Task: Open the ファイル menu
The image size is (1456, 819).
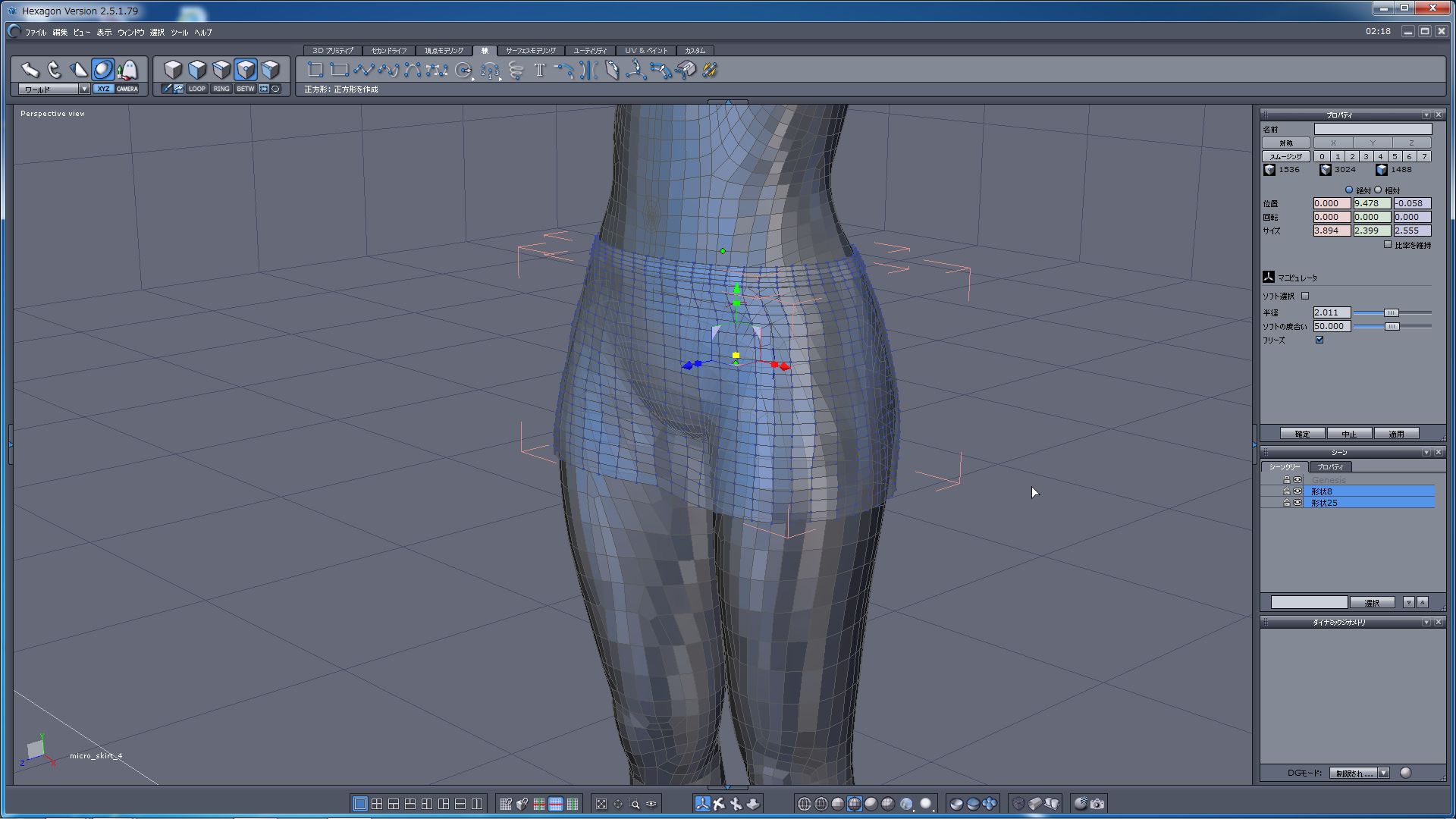Action: 35,33
